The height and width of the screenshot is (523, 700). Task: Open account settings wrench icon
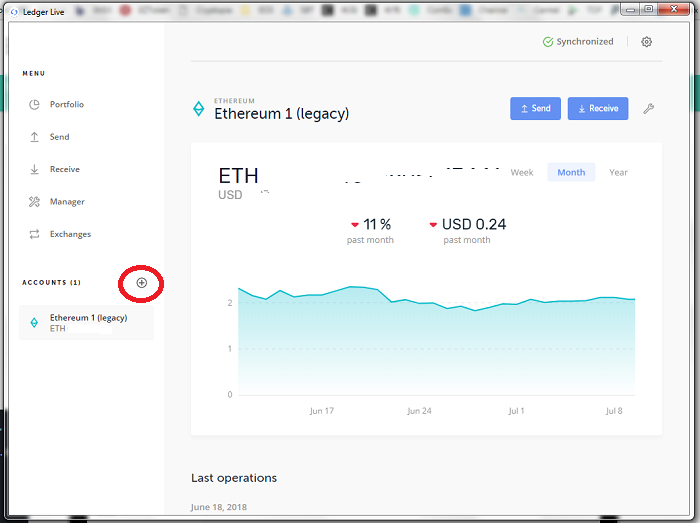tap(649, 108)
